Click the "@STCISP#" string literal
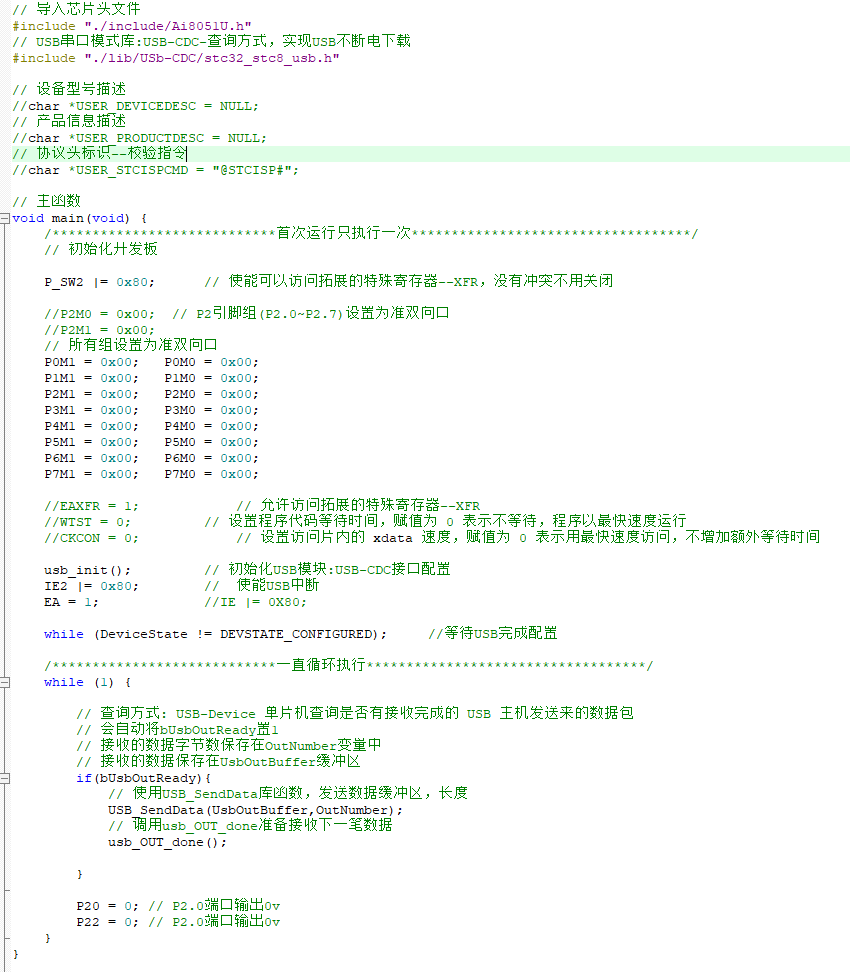This screenshot has width=850, height=972. click(251, 170)
